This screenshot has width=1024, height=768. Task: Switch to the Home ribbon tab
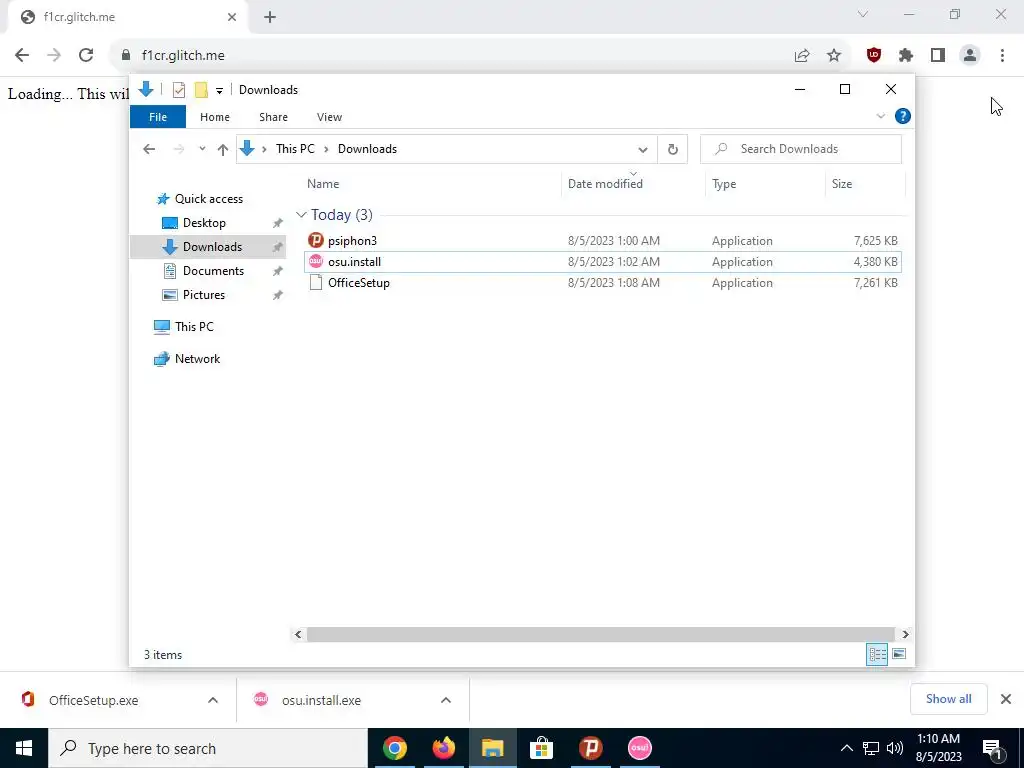[x=215, y=117]
